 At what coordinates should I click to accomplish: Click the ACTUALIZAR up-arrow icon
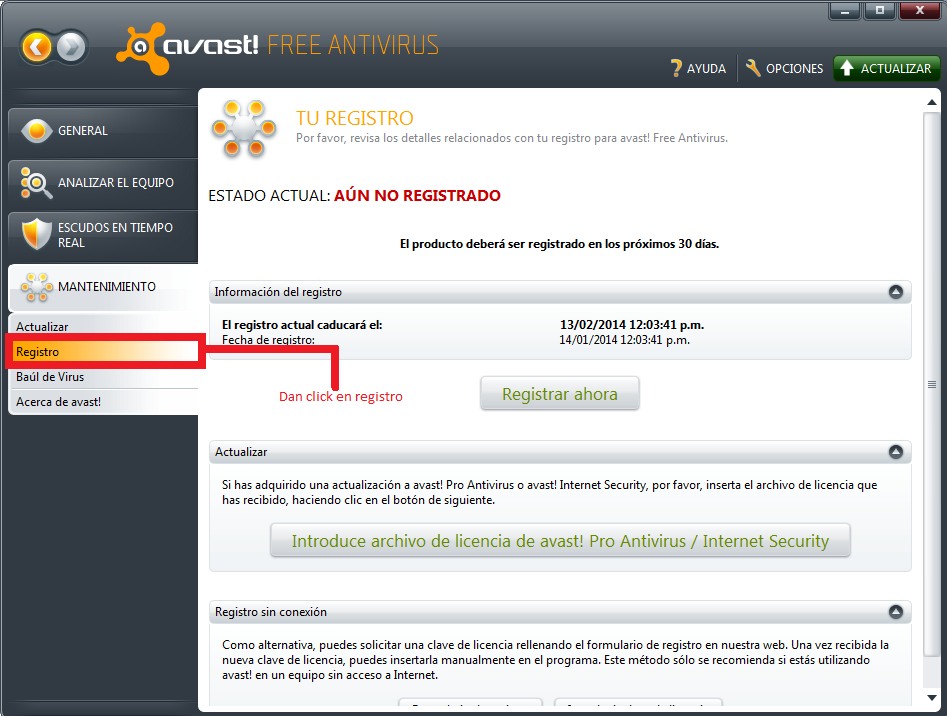pos(847,68)
